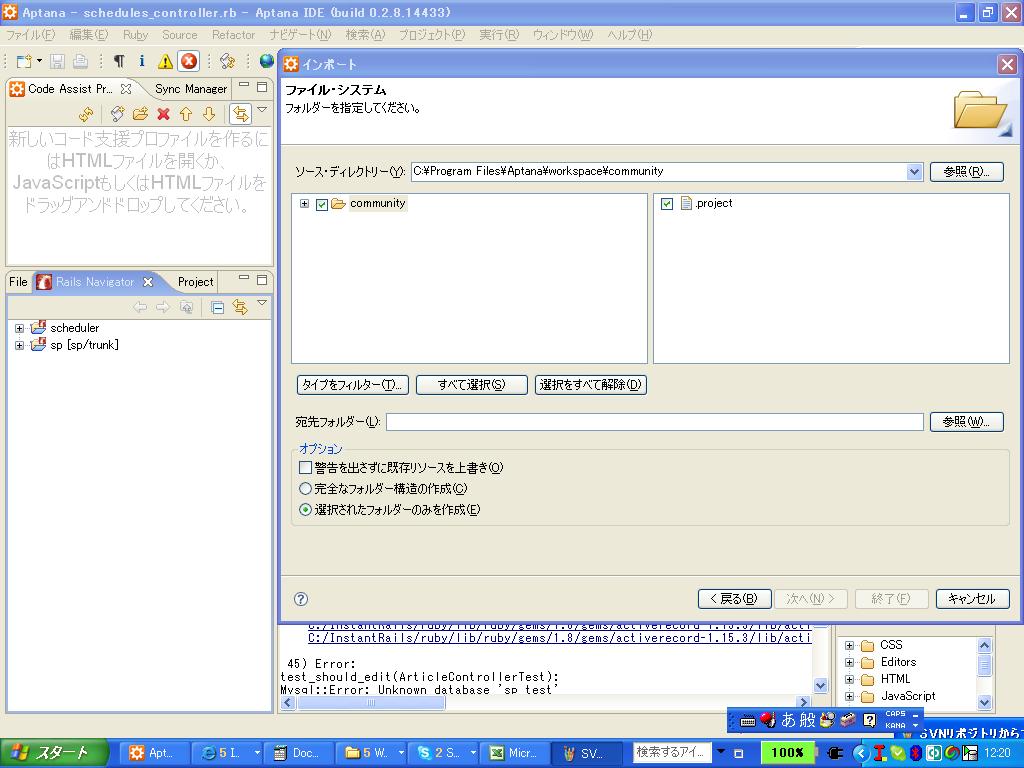Click the blue info toolbar icon
Image resolution: width=1024 pixels, height=768 pixels.
point(142,61)
